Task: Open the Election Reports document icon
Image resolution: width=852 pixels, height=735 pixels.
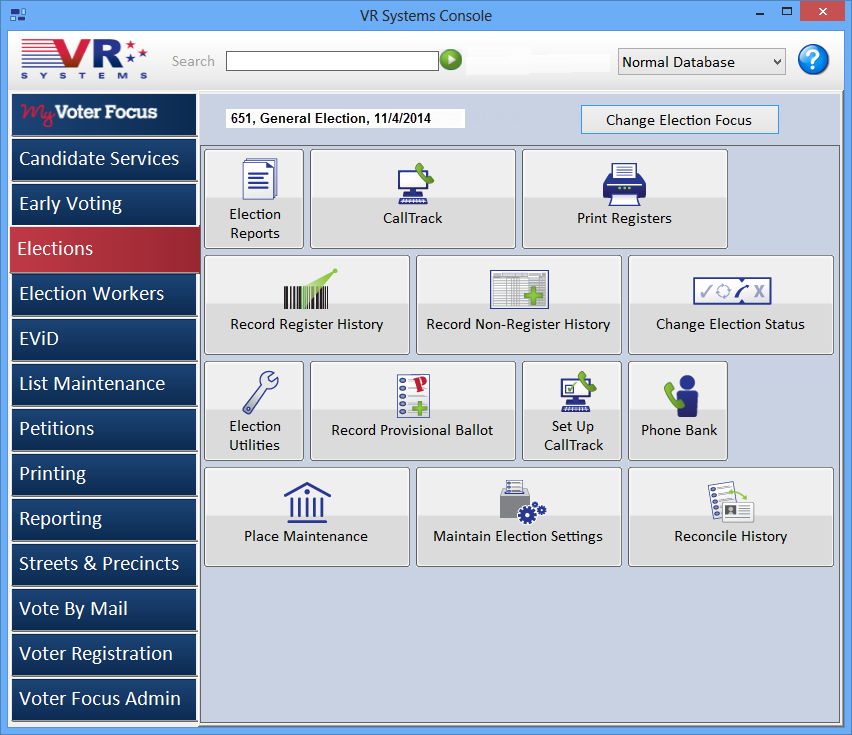Action: click(x=260, y=179)
